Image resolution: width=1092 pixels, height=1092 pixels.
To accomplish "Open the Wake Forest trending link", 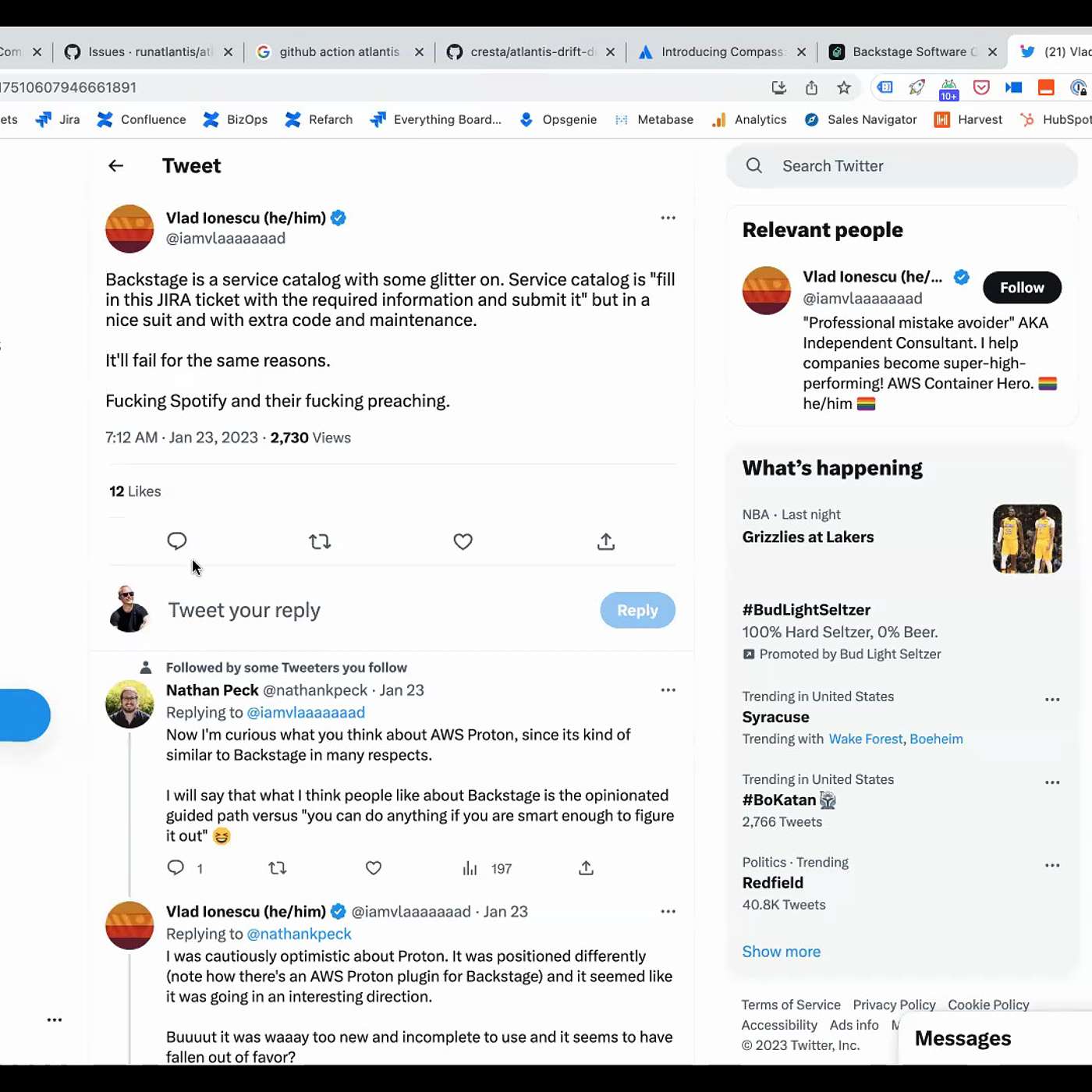I will tap(865, 739).
